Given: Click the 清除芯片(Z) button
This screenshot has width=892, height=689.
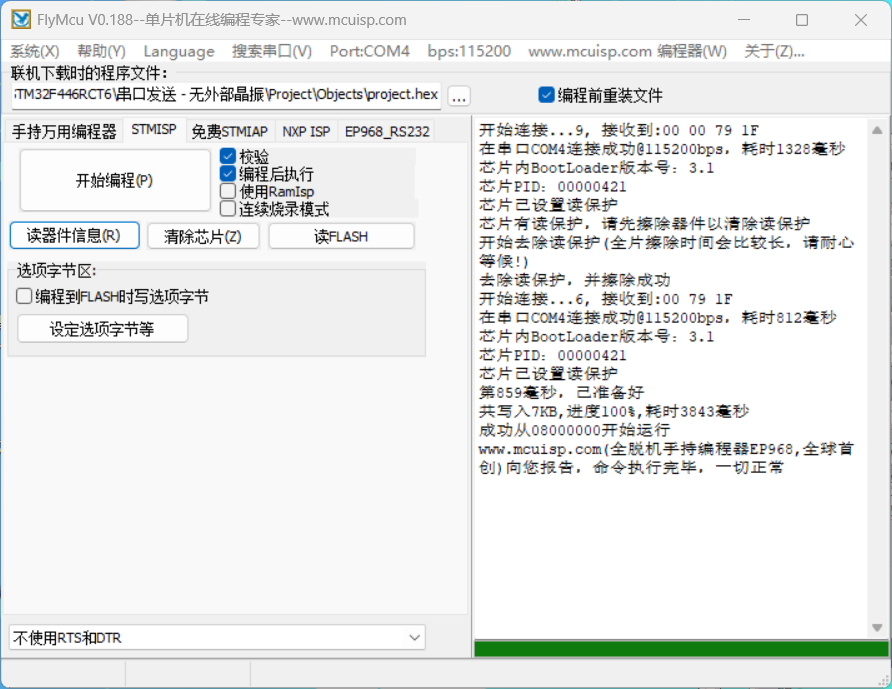Looking at the screenshot, I should (x=203, y=236).
